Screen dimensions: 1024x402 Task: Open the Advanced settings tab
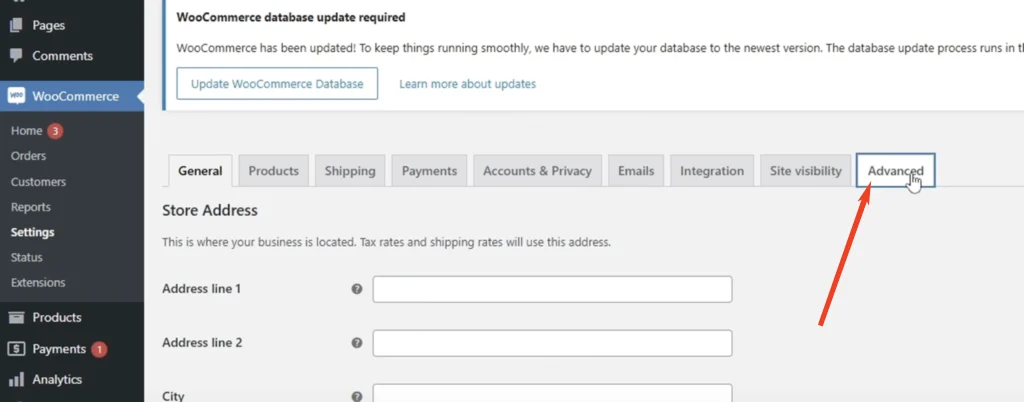pyautogui.click(x=896, y=171)
